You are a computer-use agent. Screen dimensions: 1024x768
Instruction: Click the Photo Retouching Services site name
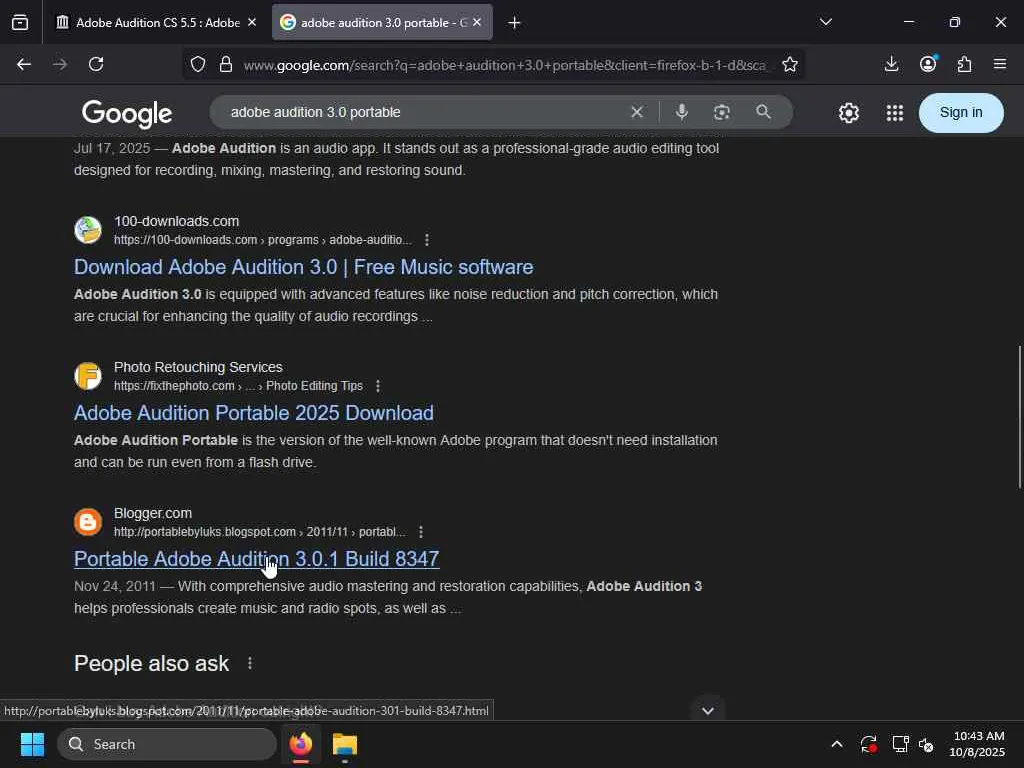pyautogui.click(x=199, y=367)
